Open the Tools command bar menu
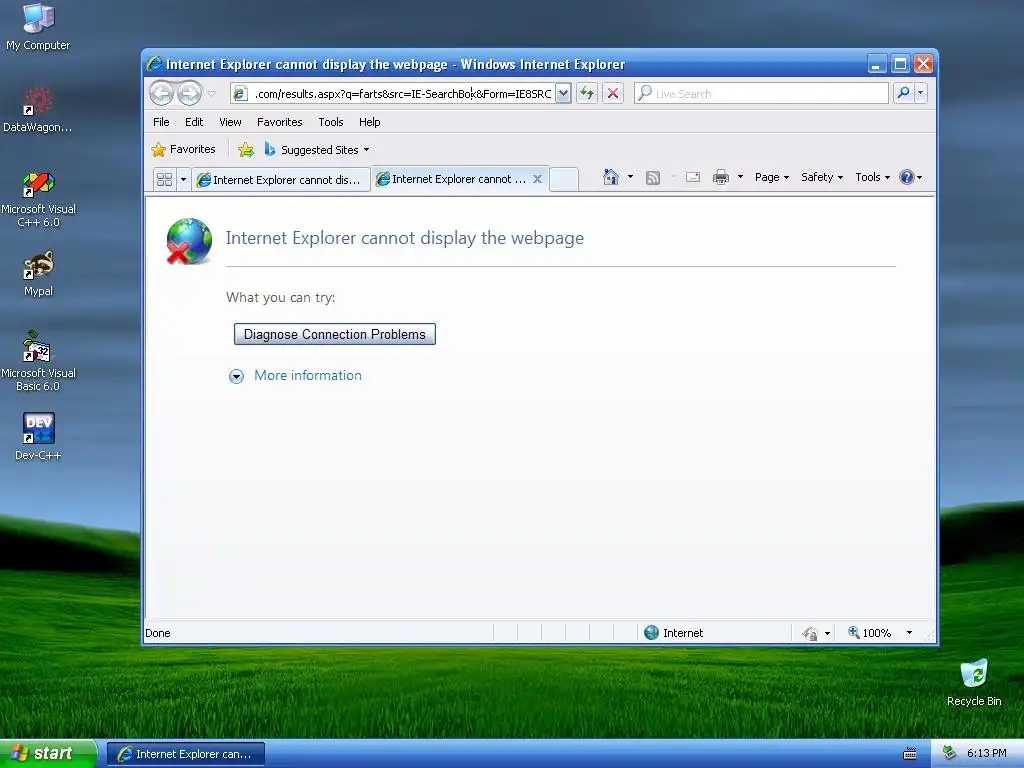1024x768 pixels. (872, 177)
